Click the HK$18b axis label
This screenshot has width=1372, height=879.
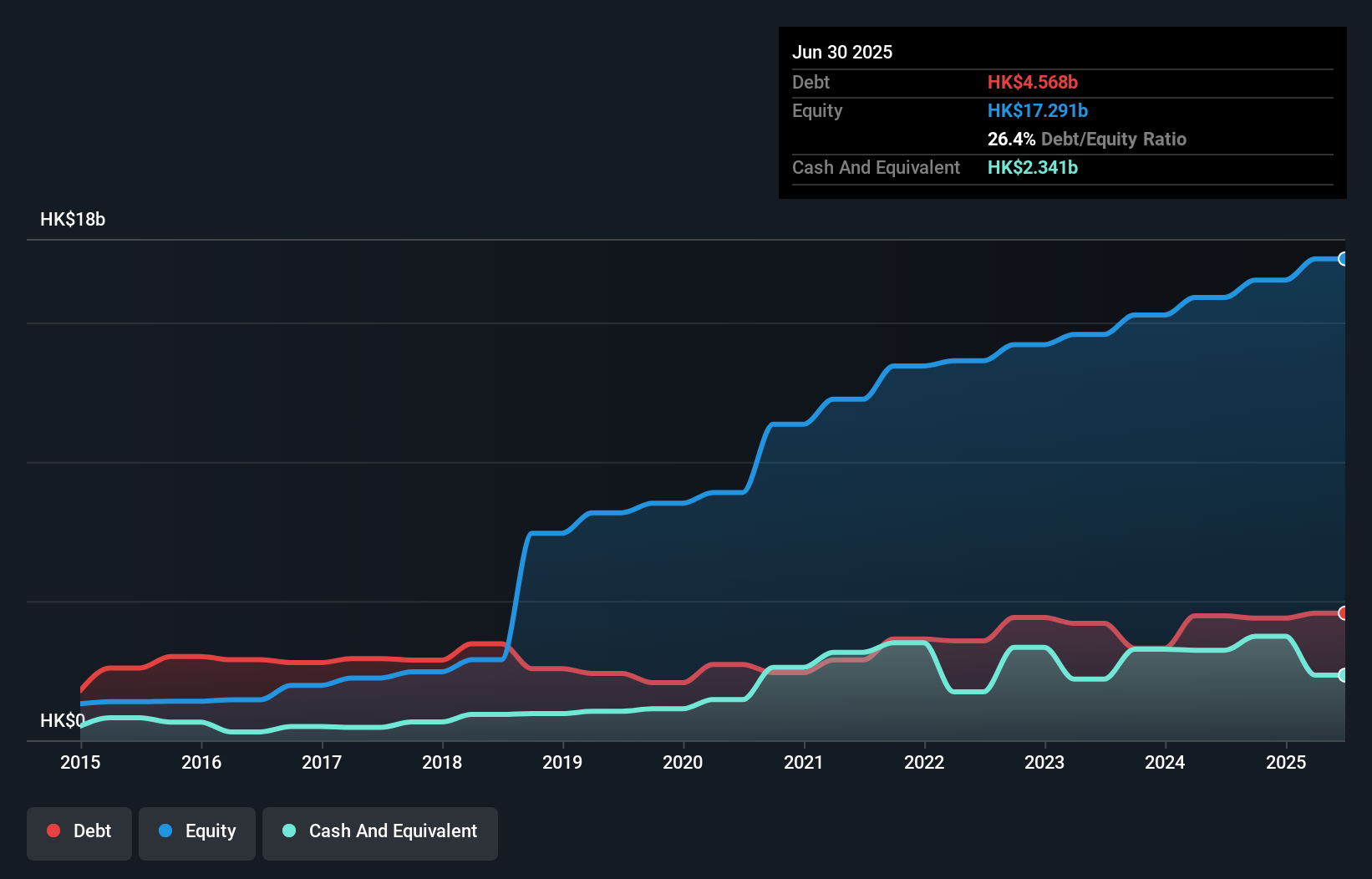(73, 220)
